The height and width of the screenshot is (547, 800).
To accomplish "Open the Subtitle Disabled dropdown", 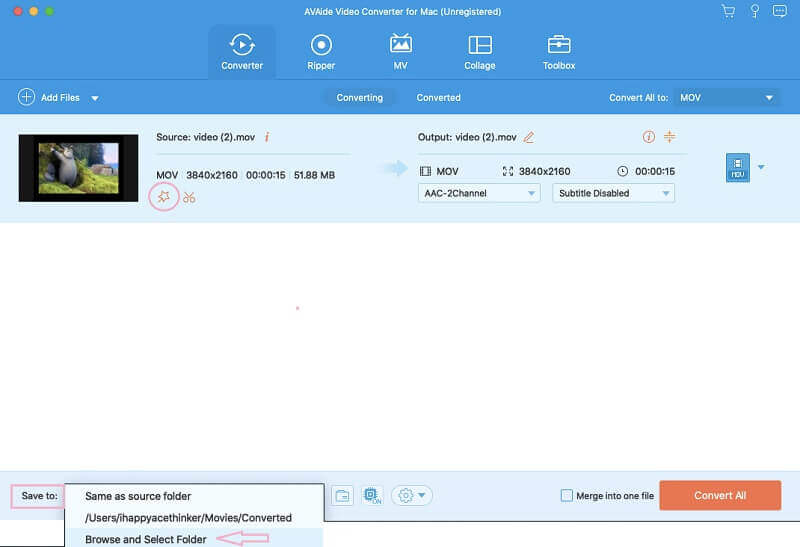I will click(613, 193).
